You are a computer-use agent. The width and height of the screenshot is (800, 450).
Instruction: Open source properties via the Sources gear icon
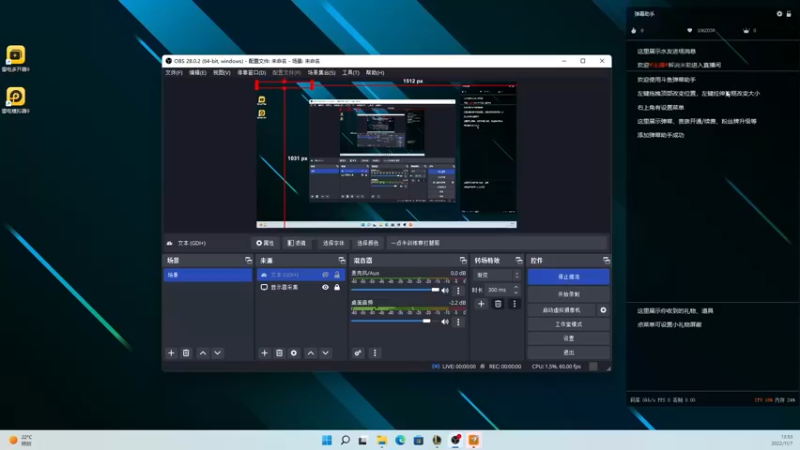tap(294, 353)
